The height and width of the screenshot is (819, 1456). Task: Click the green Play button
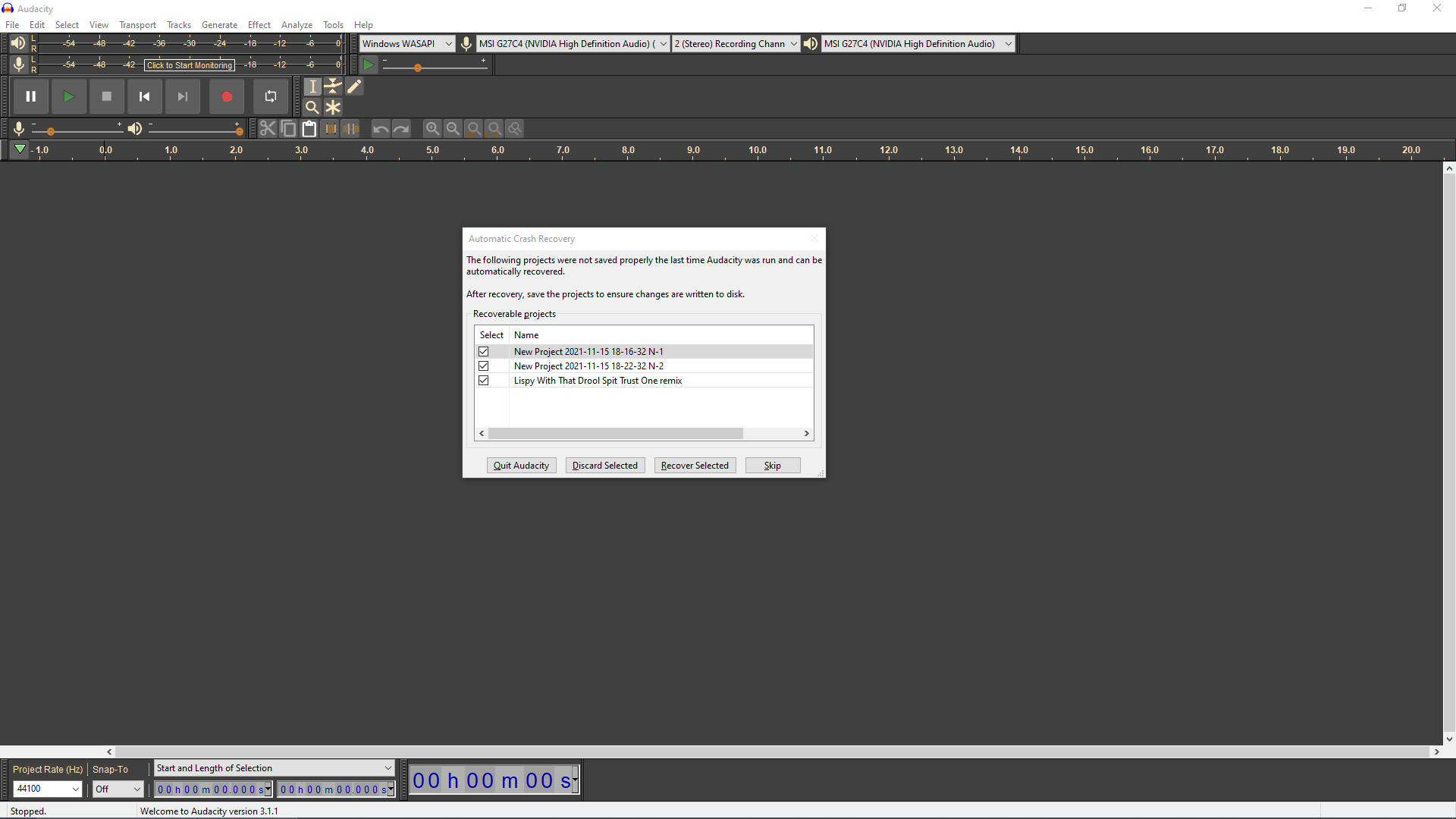point(68,96)
